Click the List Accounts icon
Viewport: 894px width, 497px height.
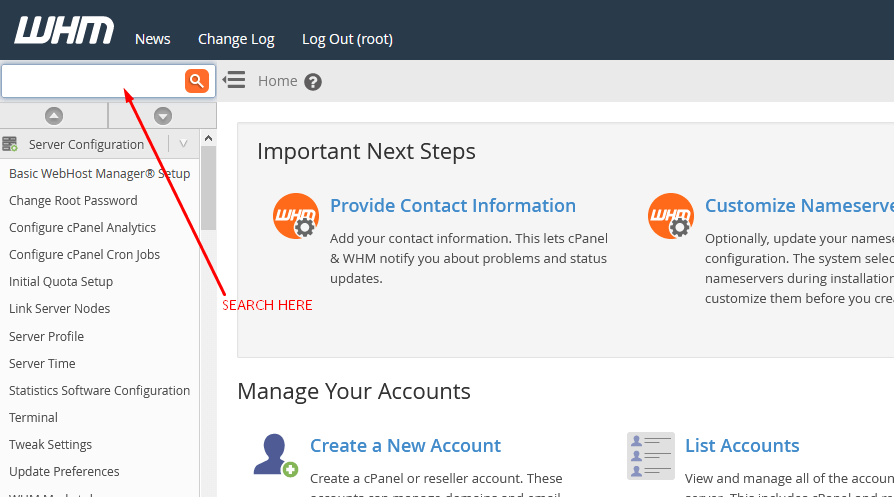coord(651,455)
